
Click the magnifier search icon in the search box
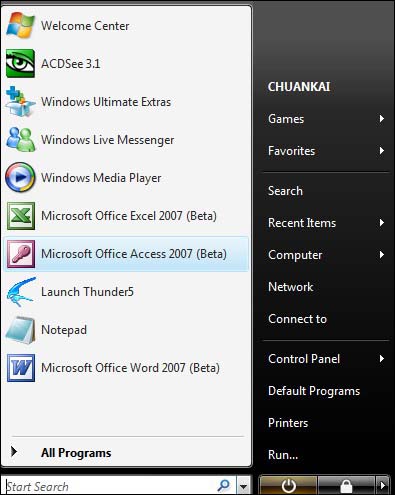tap(224, 486)
